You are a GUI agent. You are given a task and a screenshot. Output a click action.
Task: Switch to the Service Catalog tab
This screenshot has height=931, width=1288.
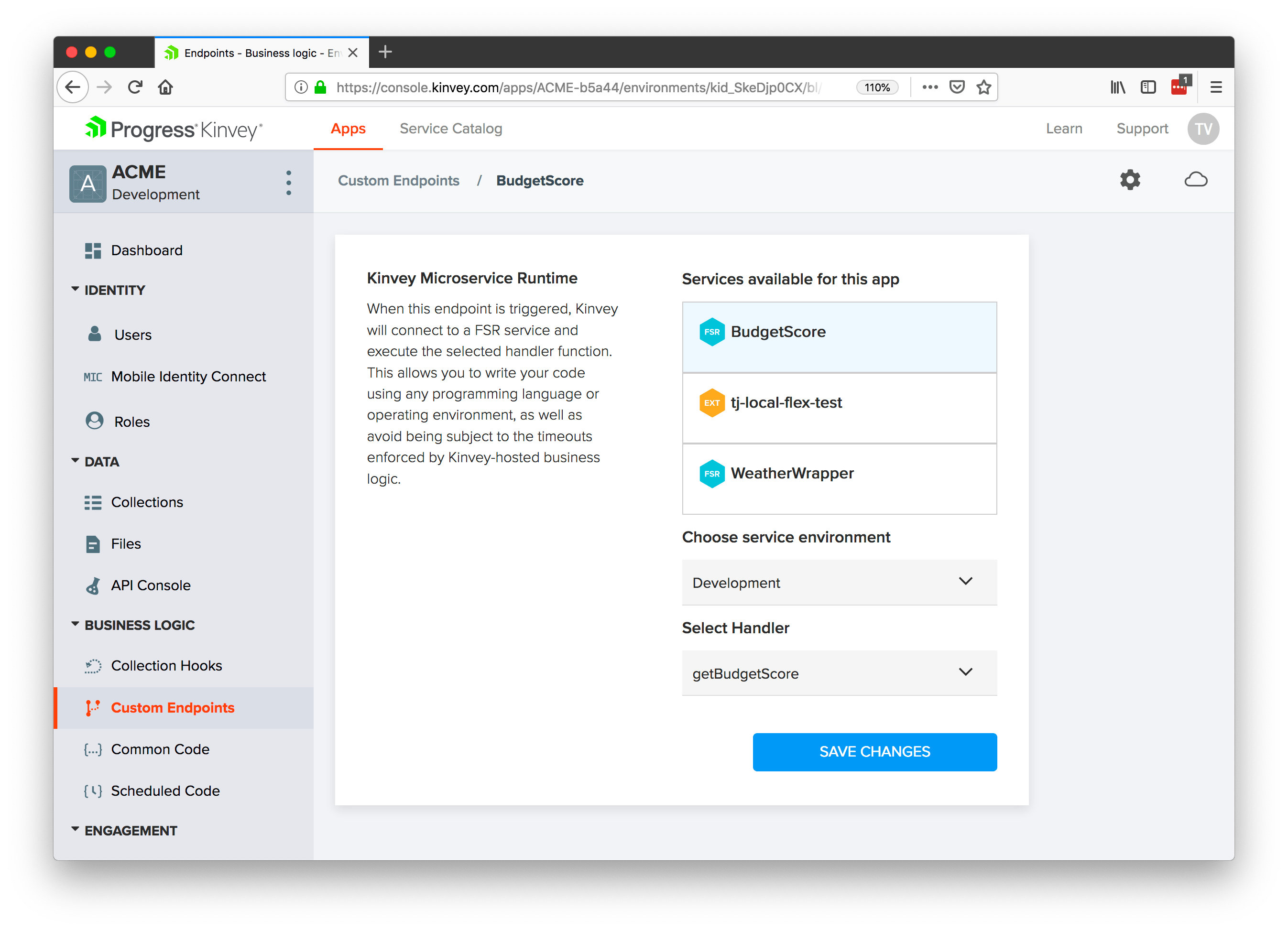450,129
